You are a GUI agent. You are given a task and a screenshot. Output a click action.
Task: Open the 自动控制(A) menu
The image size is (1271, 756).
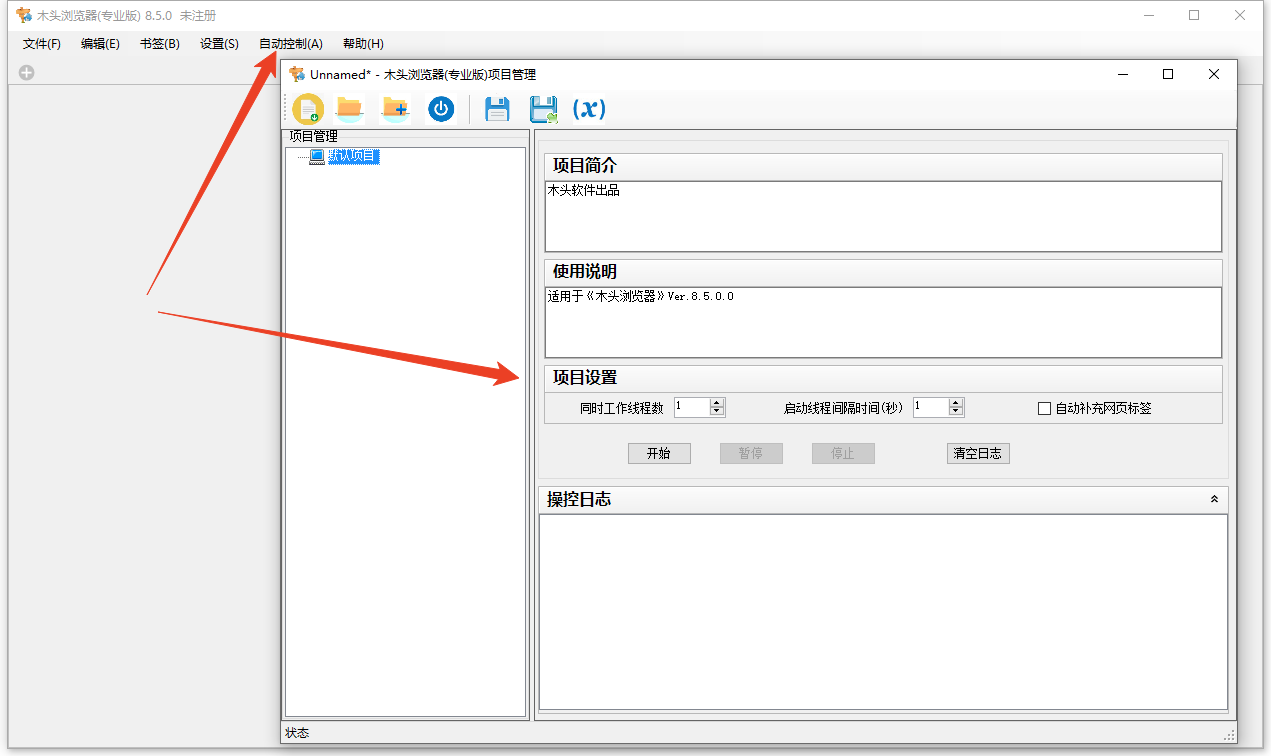(290, 43)
